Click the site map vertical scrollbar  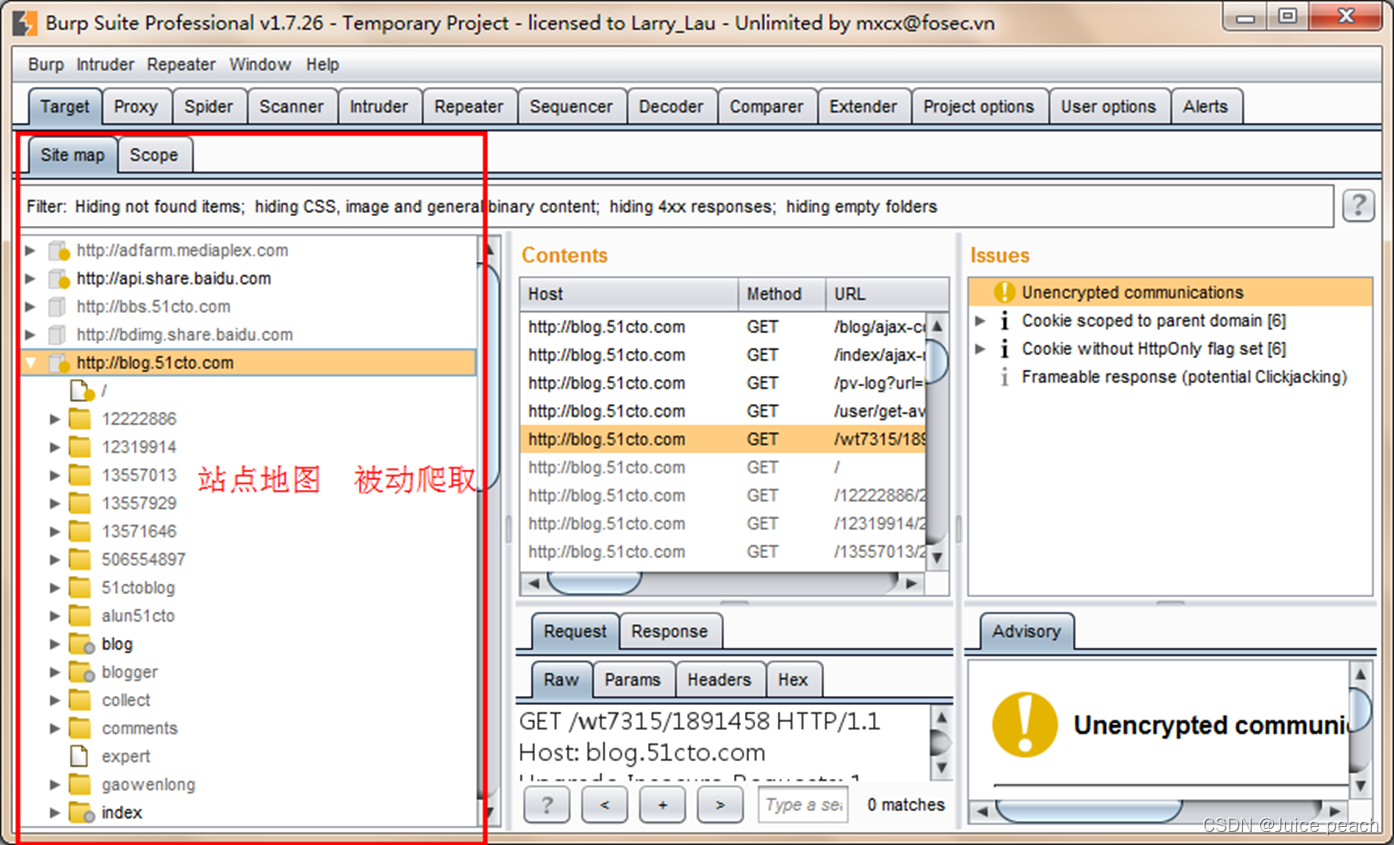pyautogui.click(x=490, y=530)
